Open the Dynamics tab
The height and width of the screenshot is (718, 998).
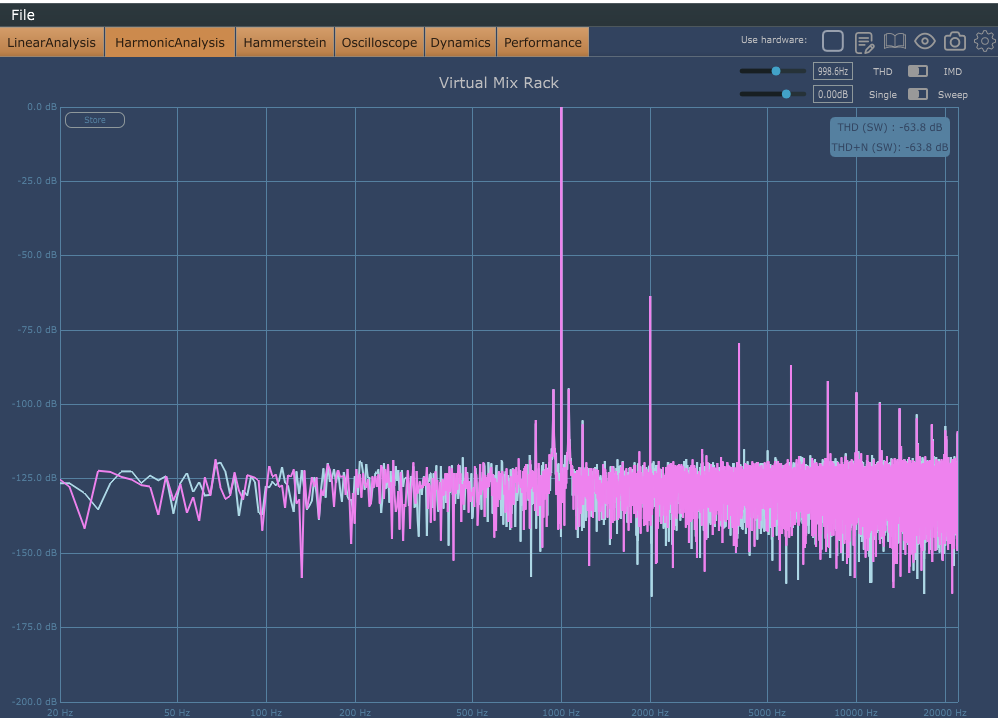pos(460,42)
